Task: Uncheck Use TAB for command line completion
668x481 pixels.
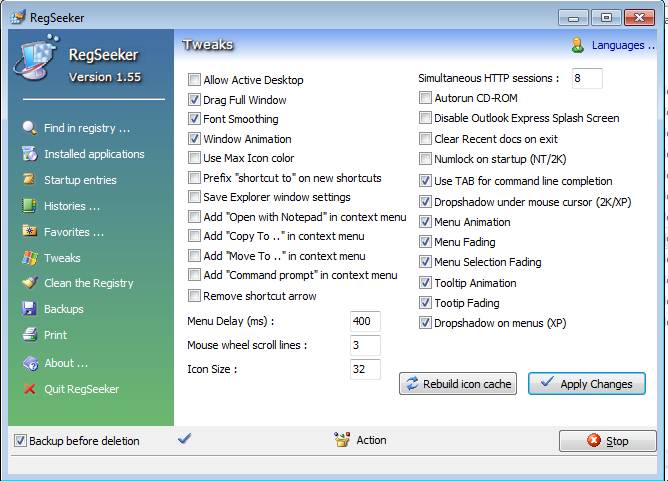Action: [x=425, y=181]
